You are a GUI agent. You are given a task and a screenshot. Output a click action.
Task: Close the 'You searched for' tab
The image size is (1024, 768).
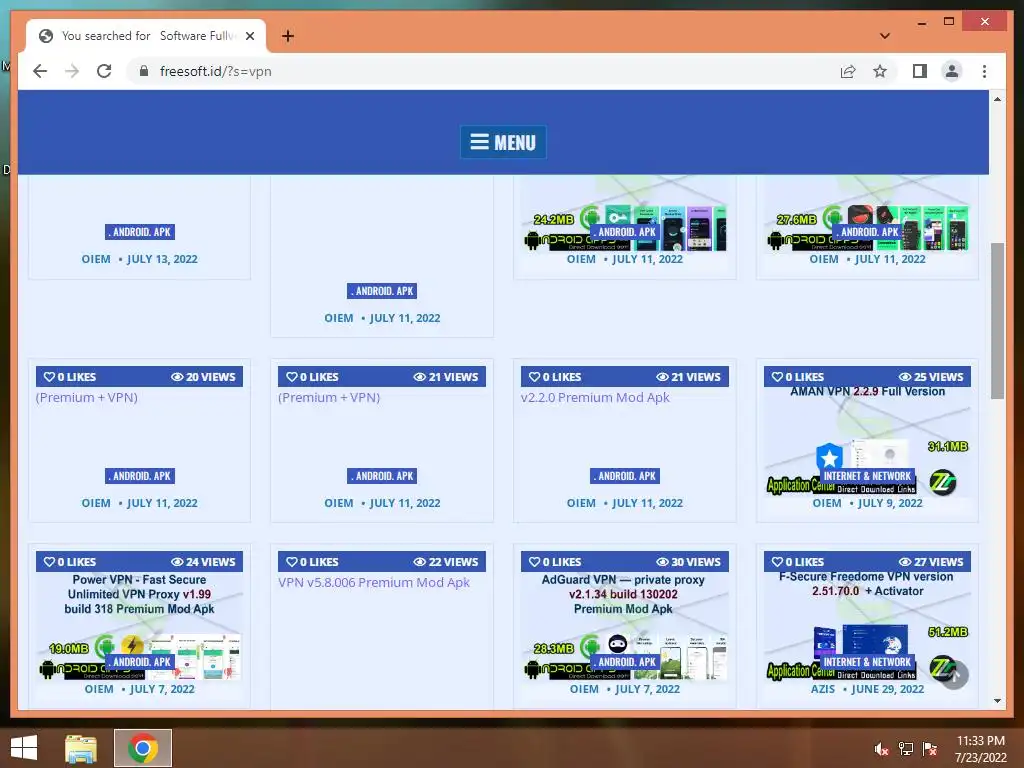tap(250, 36)
